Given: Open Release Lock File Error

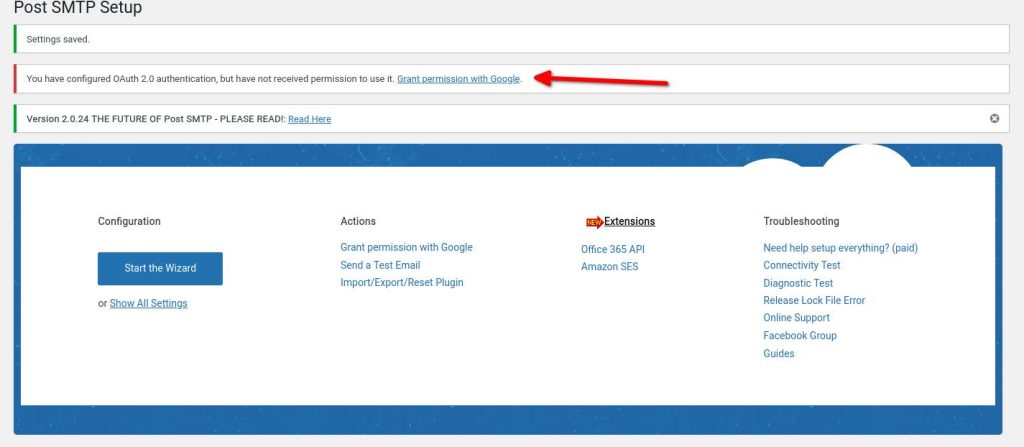Looking at the screenshot, I should (x=814, y=300).
